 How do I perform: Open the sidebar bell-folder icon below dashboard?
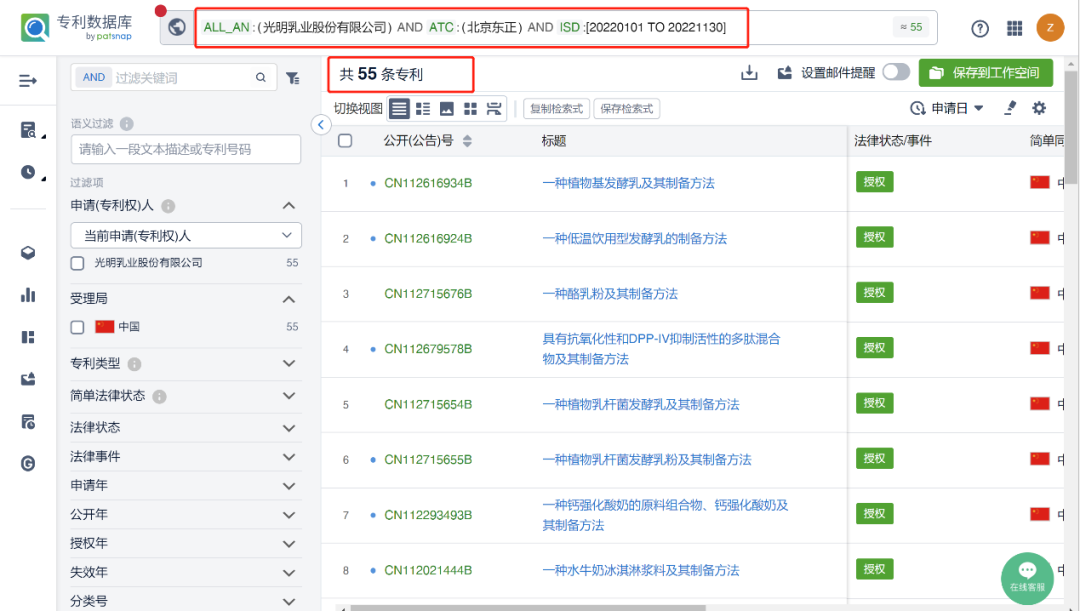28,379
